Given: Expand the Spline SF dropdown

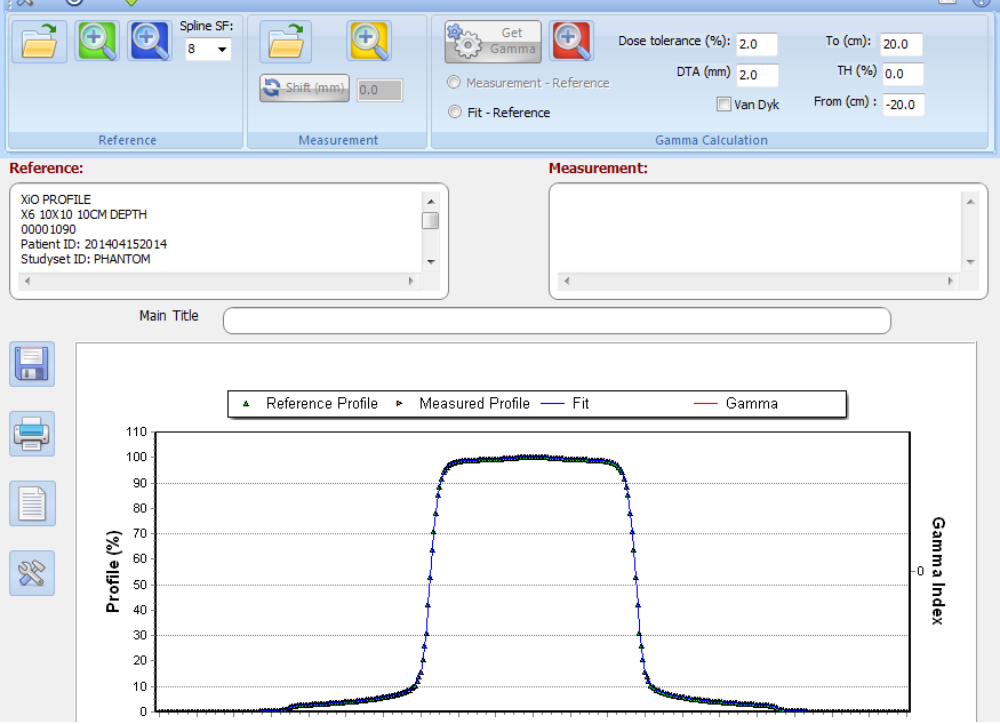Looking at the screenshot, I should click(221, 49).
